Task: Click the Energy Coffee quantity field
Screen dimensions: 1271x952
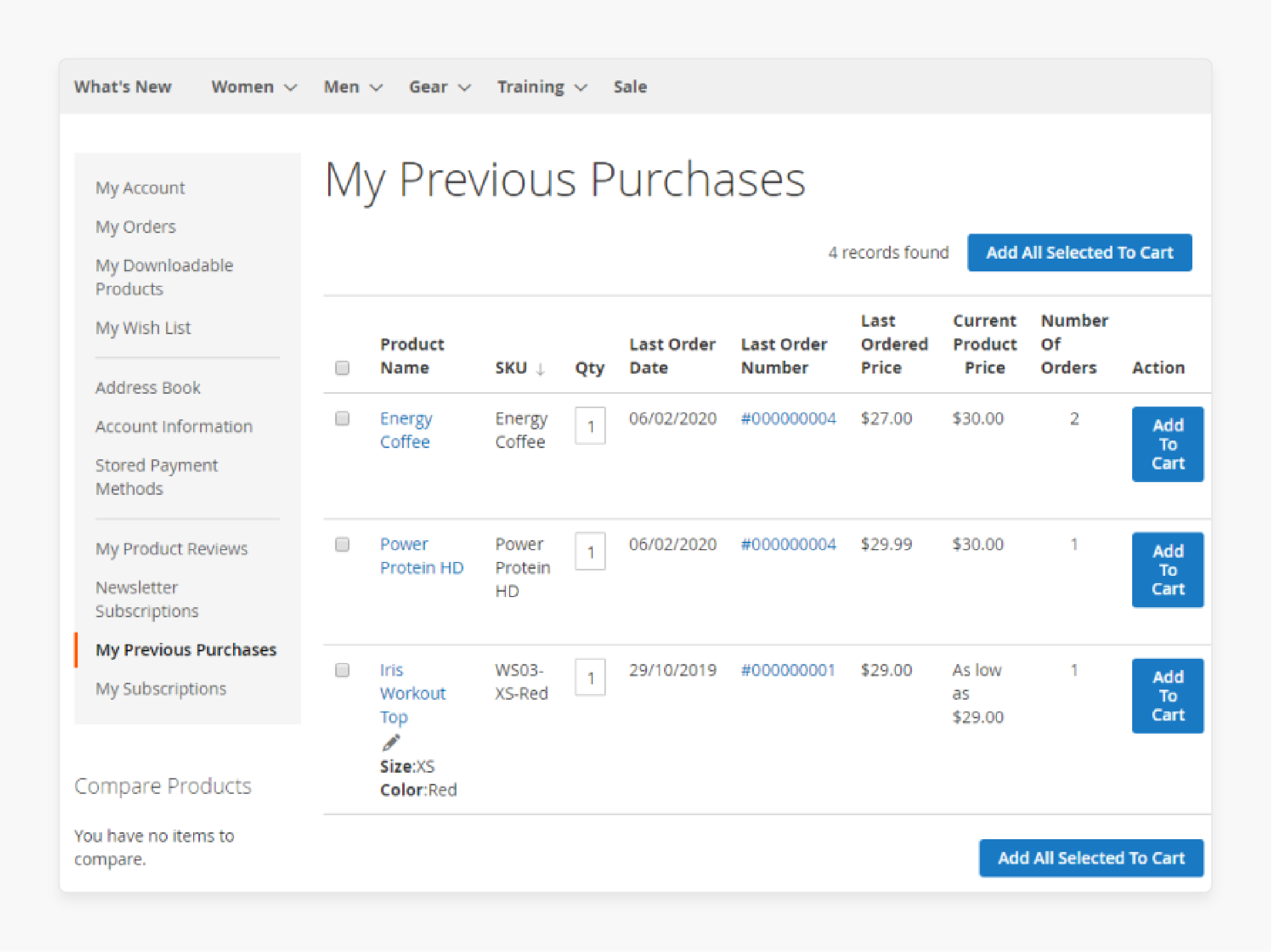Action: coord(590,426)
